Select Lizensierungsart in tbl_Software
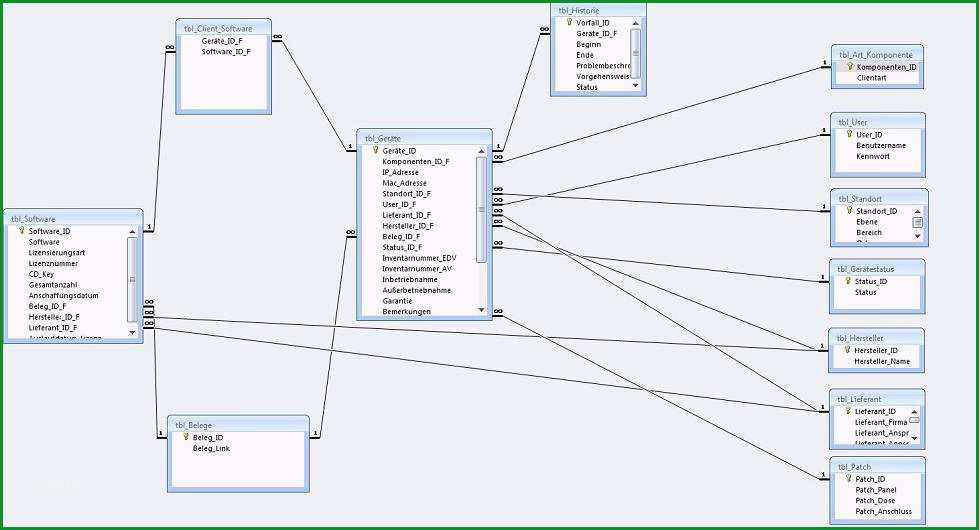Screen dimensions: 979x530 [x=57, y=253]
